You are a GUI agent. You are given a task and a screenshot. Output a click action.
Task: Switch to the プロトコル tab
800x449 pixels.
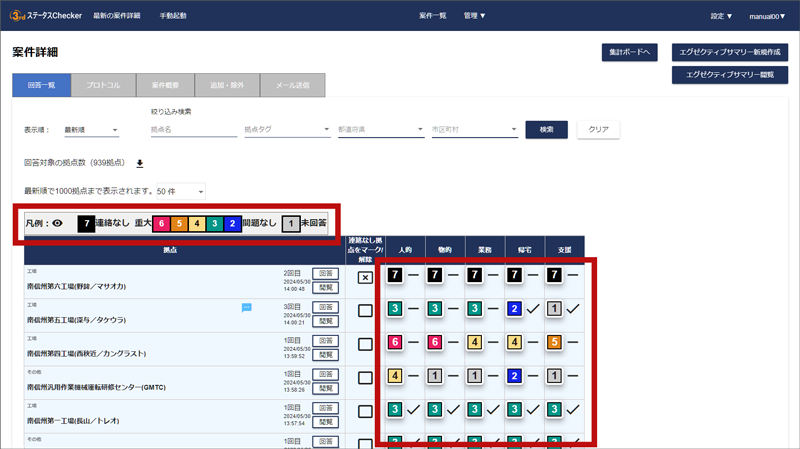103,86
